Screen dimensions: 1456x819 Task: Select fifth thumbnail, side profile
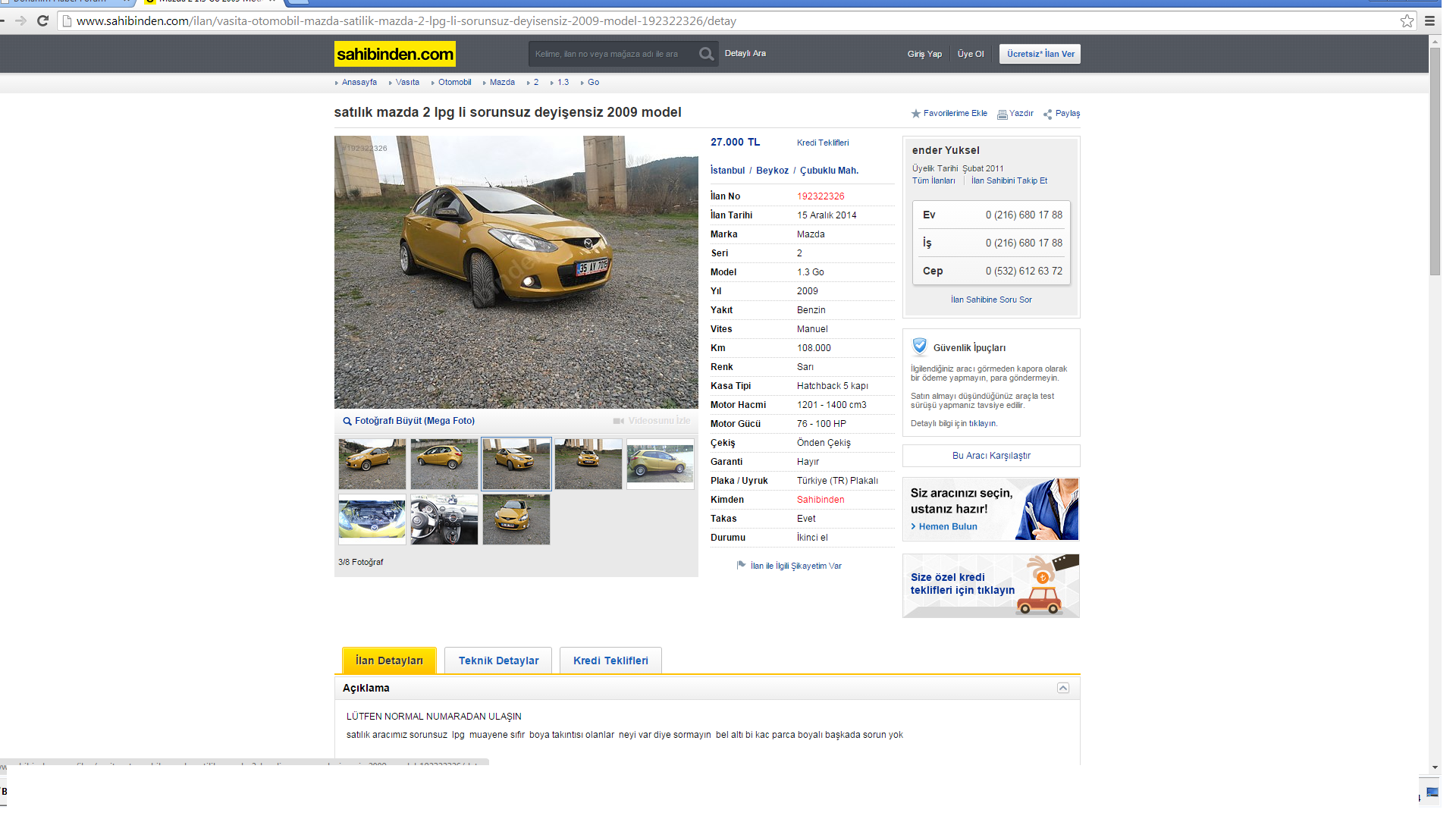[661, 463]
